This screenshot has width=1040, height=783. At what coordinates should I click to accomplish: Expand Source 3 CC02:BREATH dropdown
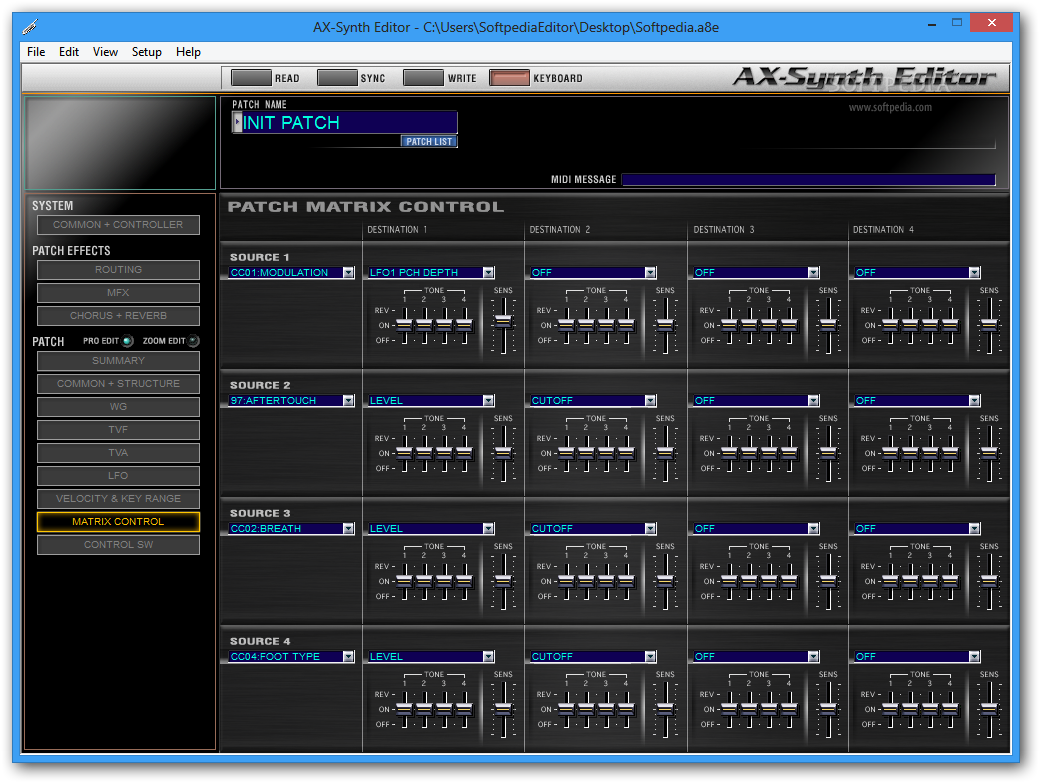tap(348, 528)
